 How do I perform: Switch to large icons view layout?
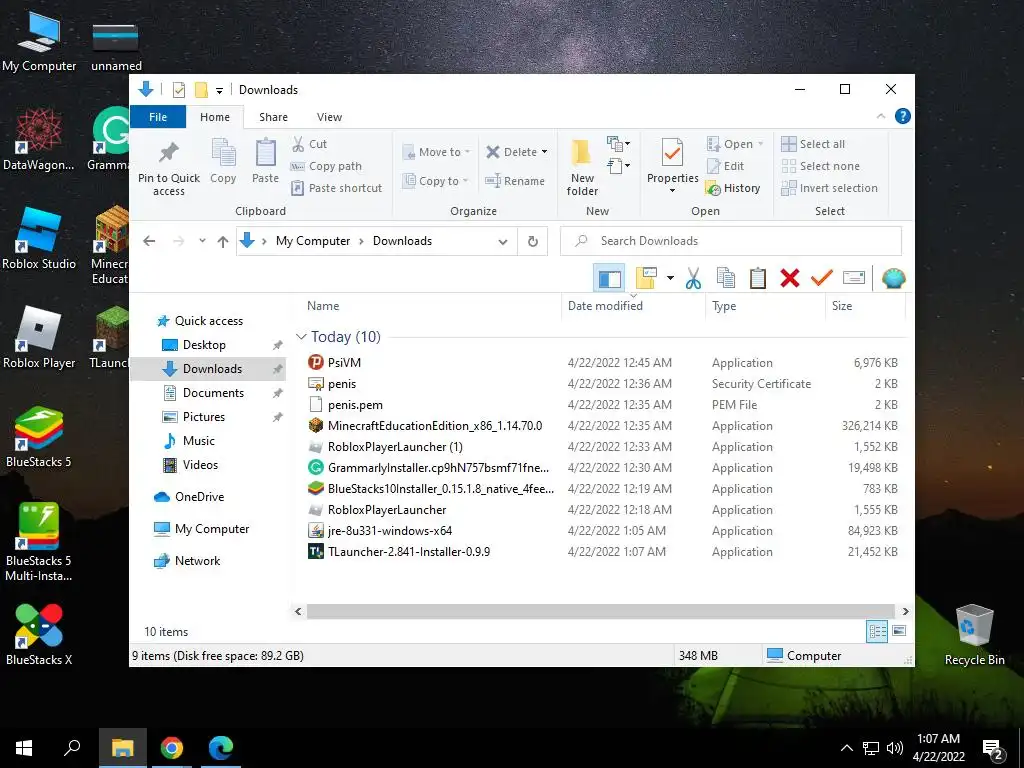(x=899, y=631)
